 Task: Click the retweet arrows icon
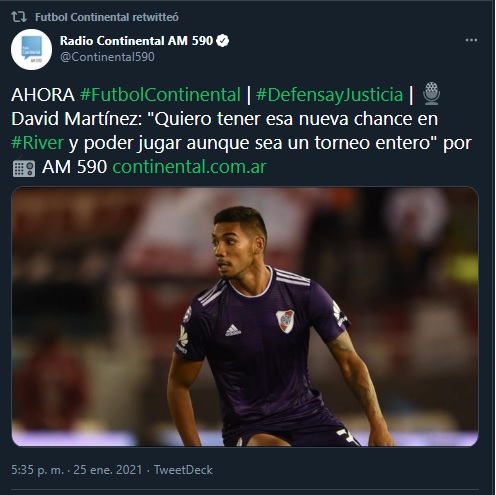(19, 17)
